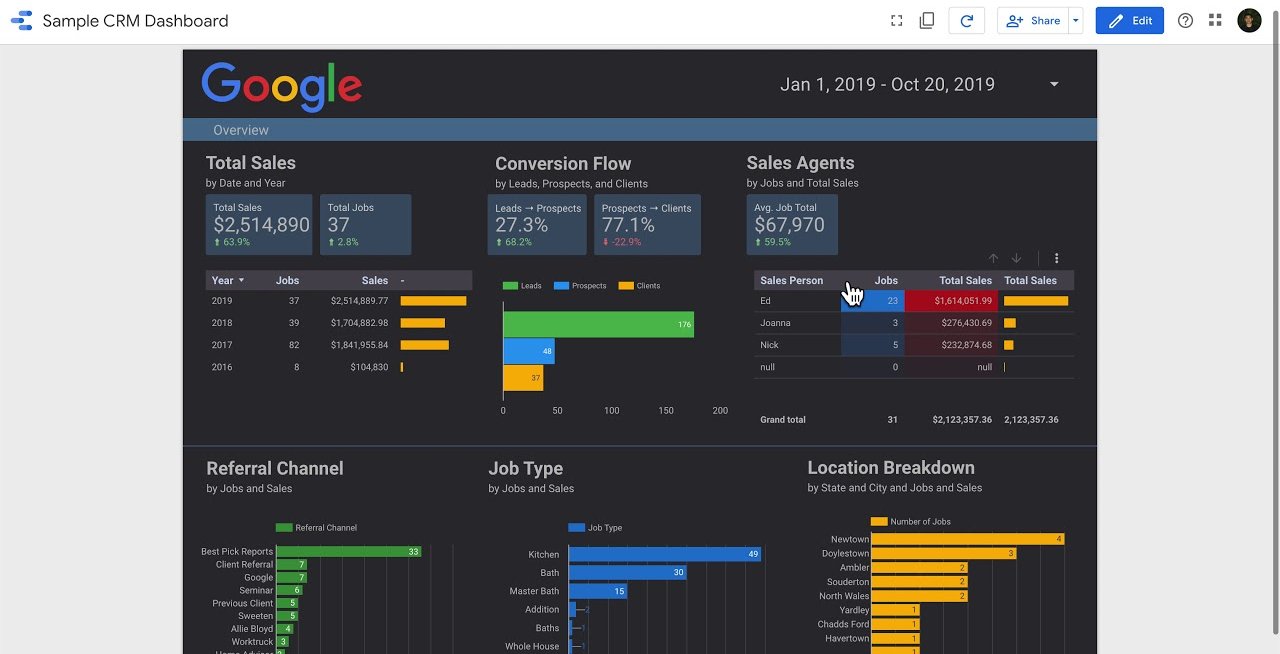The image size is (1280, 654).
Task: Click the Share button
Action: [1033, 21]
